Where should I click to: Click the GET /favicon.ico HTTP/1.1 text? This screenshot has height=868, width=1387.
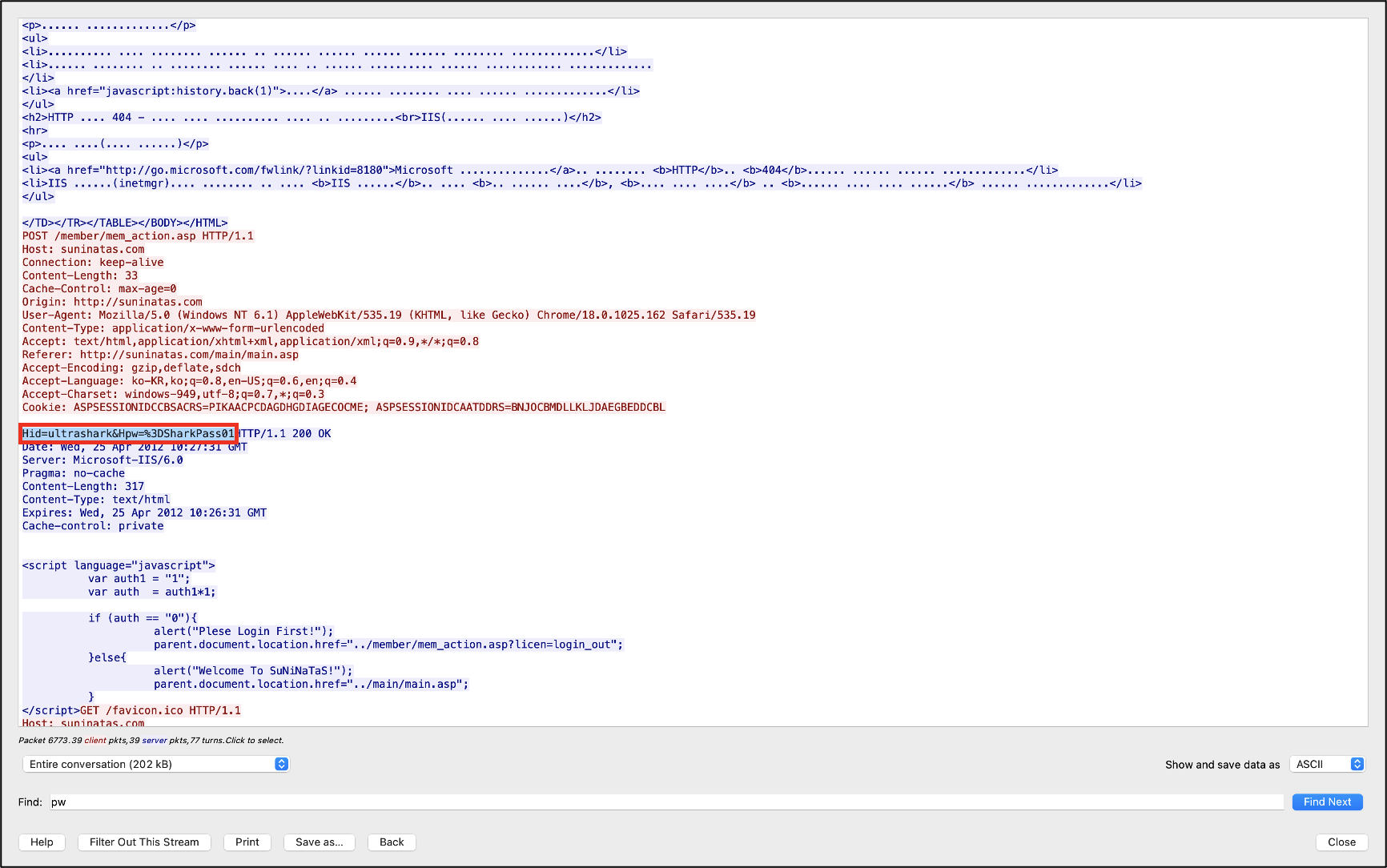(160, 710)
